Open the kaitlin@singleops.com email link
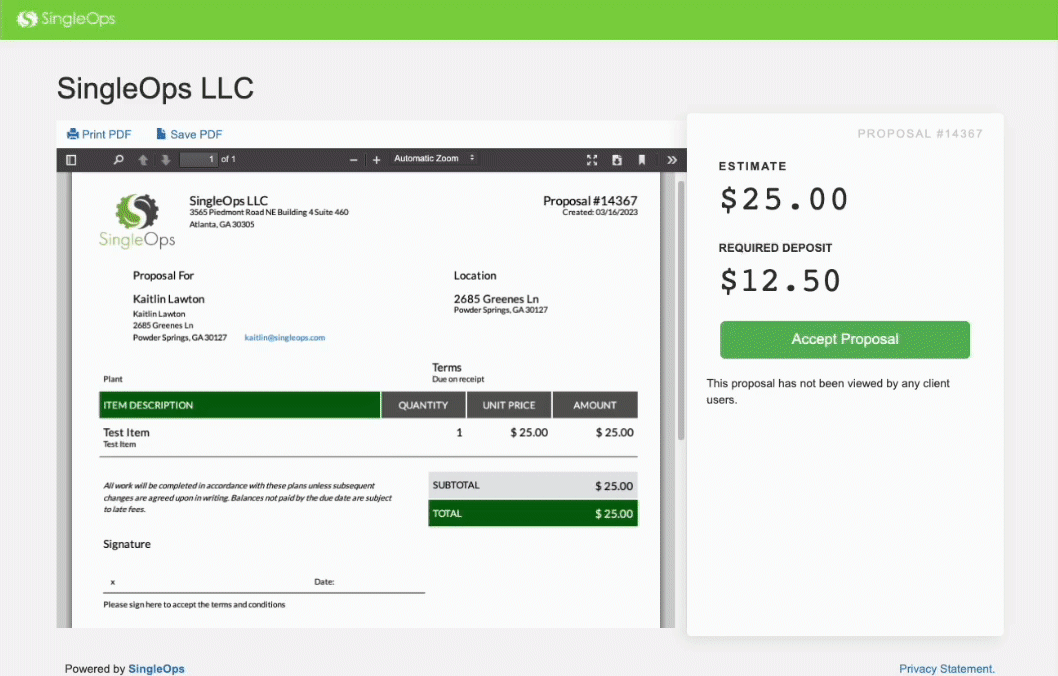Screen dimensions: 1058x676 [284, 338]
